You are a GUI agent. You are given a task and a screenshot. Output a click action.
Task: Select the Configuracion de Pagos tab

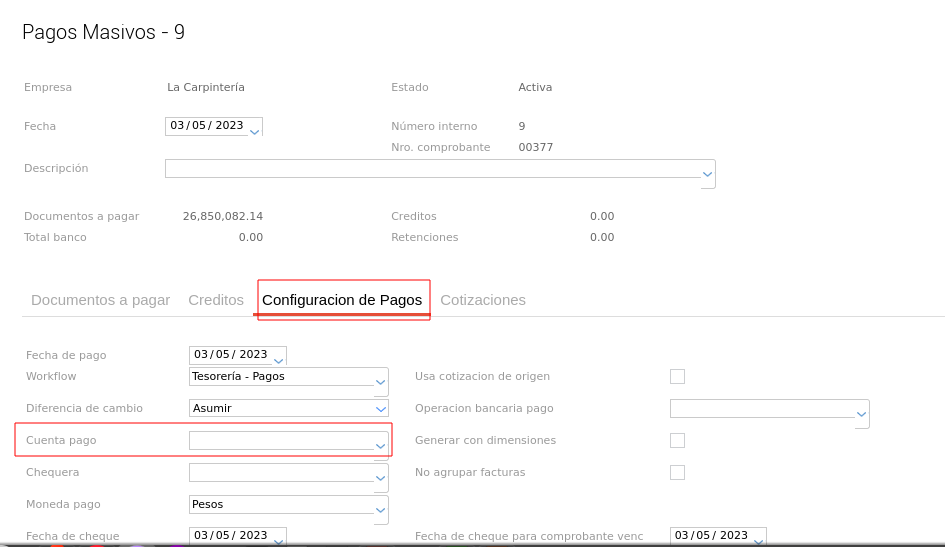342,300
